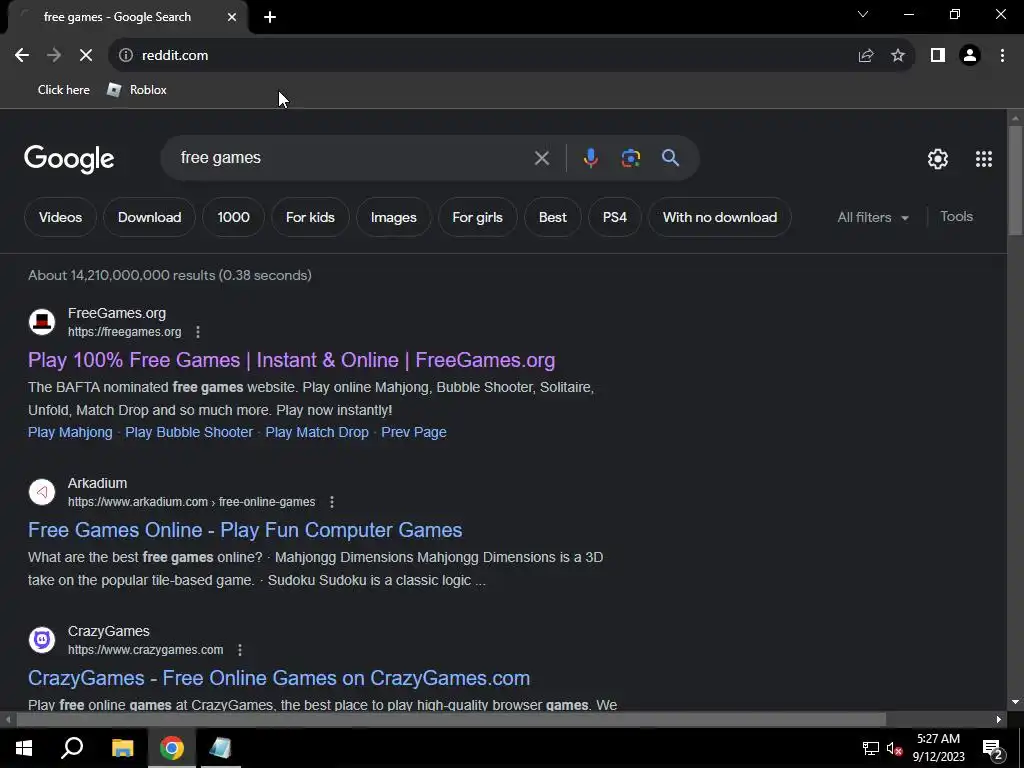The width and height of the screenshot is (1024, 768).
Task: Click the Arkadium favicon
Action: (x=42, y=492)
